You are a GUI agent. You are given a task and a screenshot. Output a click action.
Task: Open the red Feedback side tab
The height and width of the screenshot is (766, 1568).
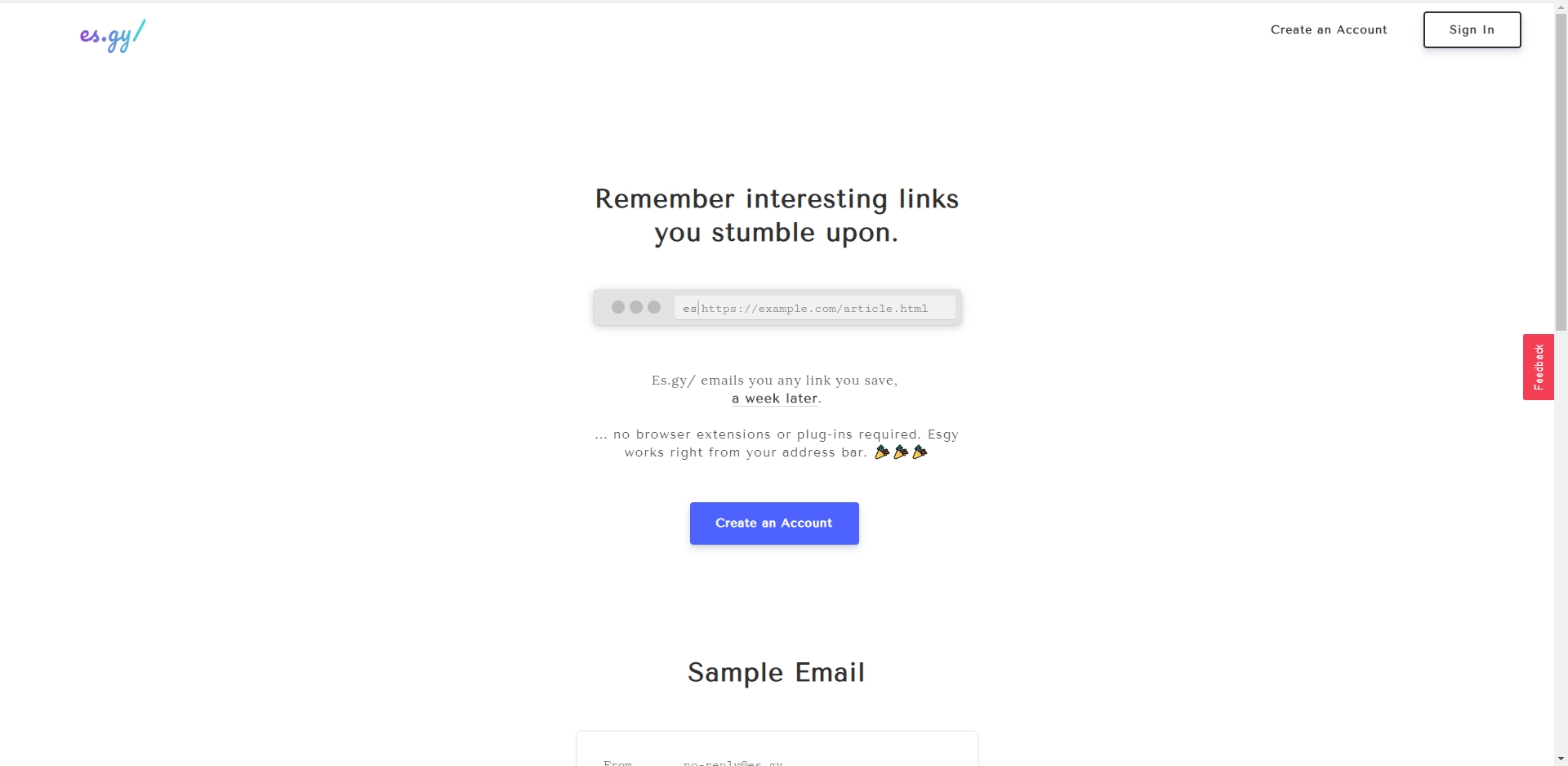click(1538, 367)
